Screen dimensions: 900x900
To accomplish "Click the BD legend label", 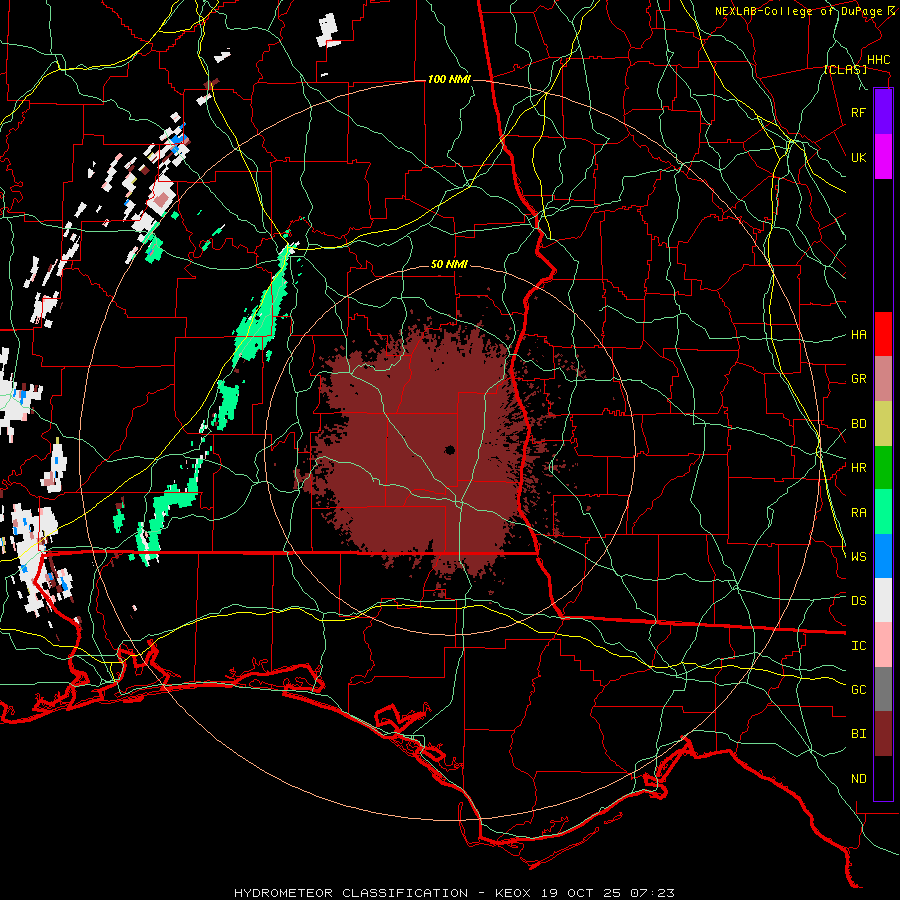I will [858, 424].
